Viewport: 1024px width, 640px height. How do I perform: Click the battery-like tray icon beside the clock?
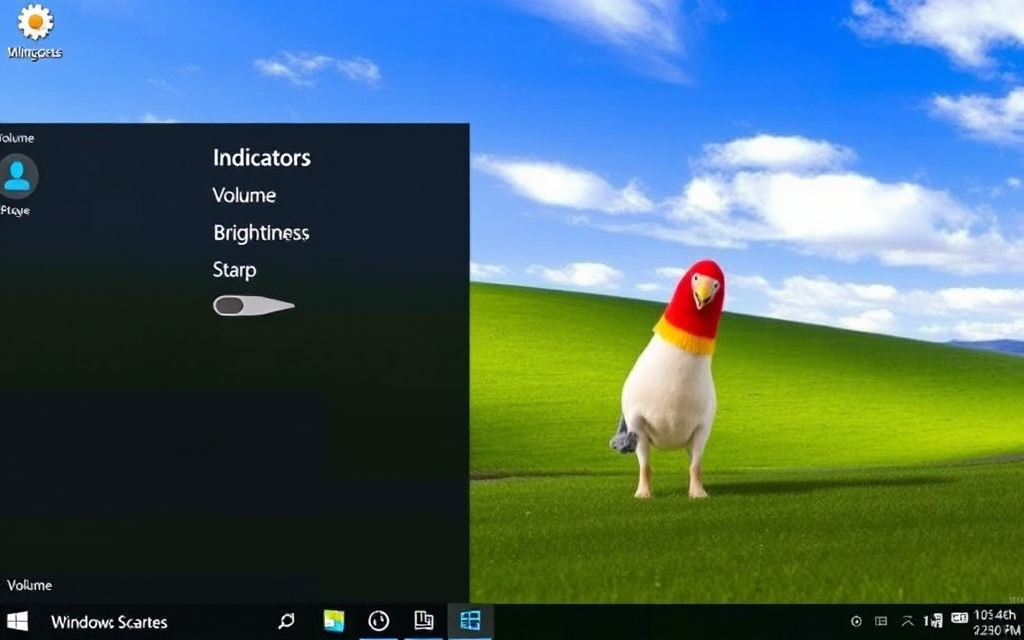coord(959,618)
